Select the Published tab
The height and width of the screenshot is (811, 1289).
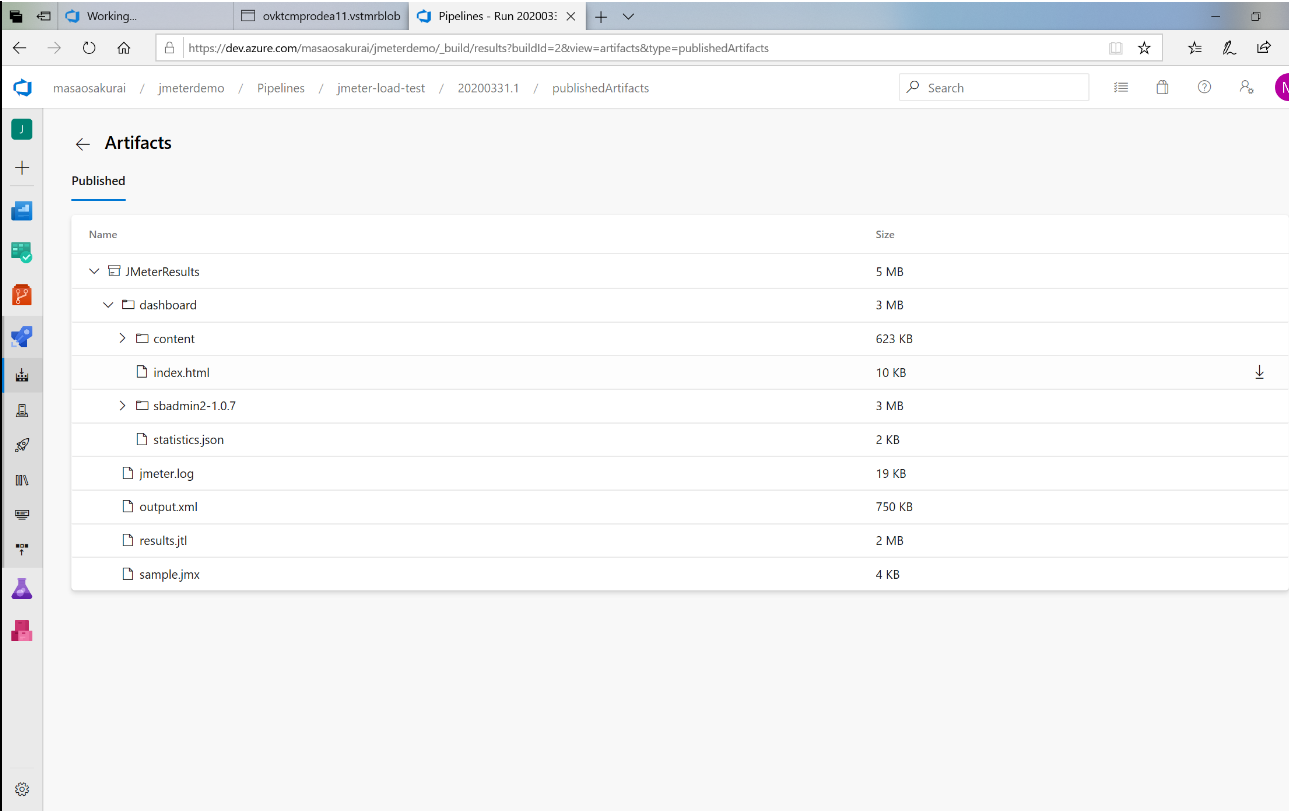coord(98,181)
